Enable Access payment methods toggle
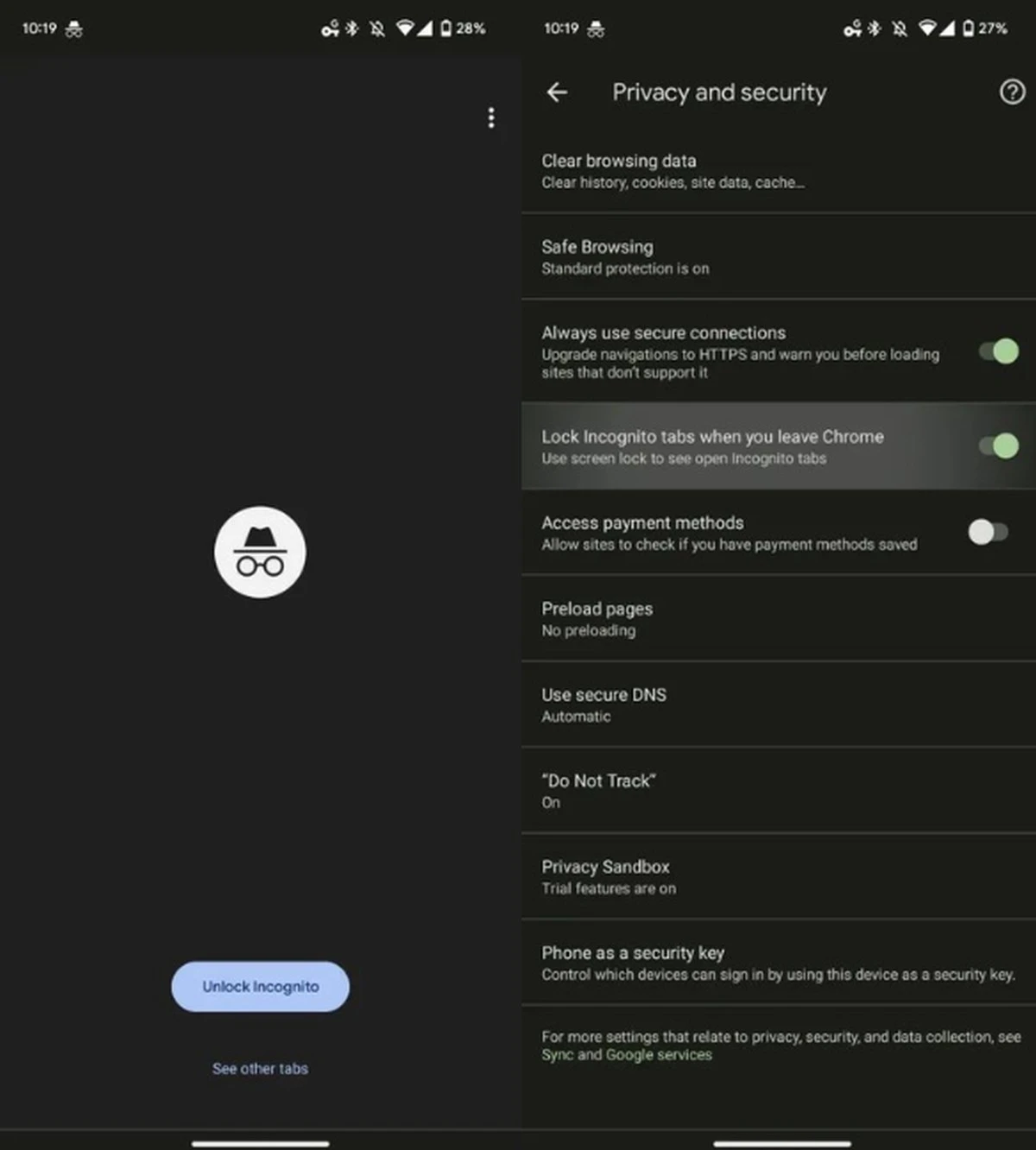 pyautogui.click(x=989, y=532)
